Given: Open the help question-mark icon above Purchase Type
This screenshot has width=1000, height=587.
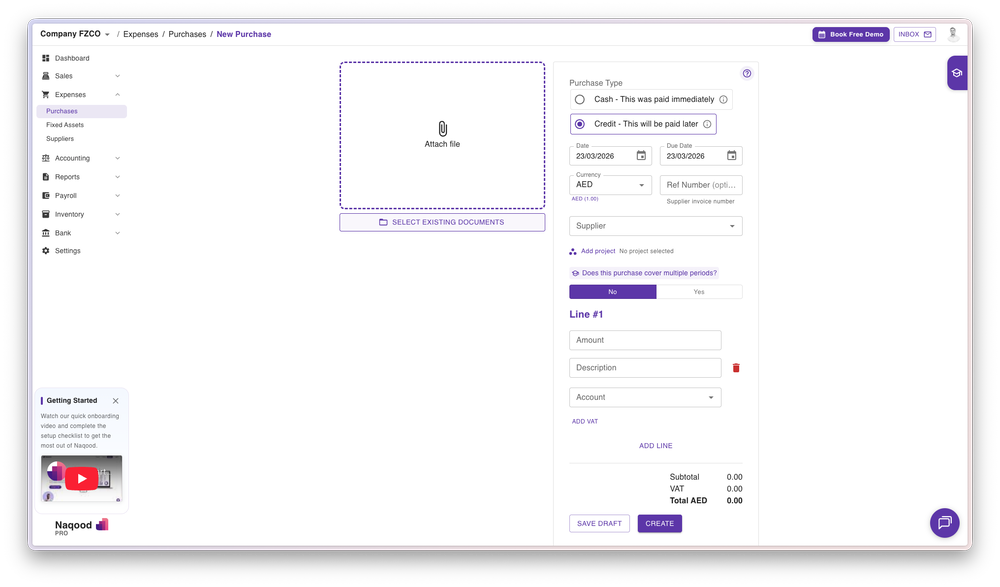Looking at the screenshot, I should (746, 72).
